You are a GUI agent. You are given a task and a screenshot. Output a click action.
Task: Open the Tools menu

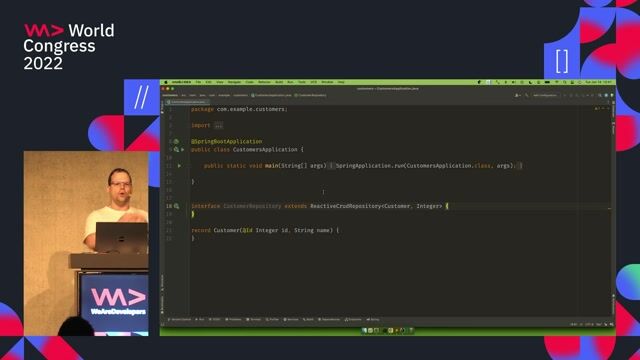point(302,82)
